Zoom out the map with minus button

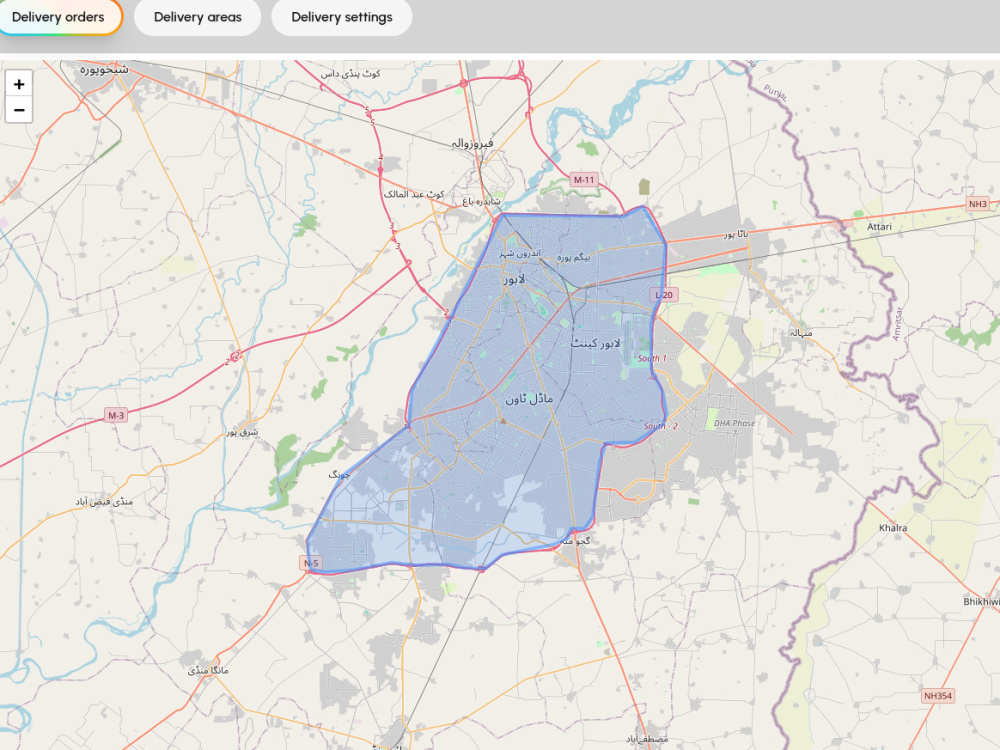tap(19, 110)
